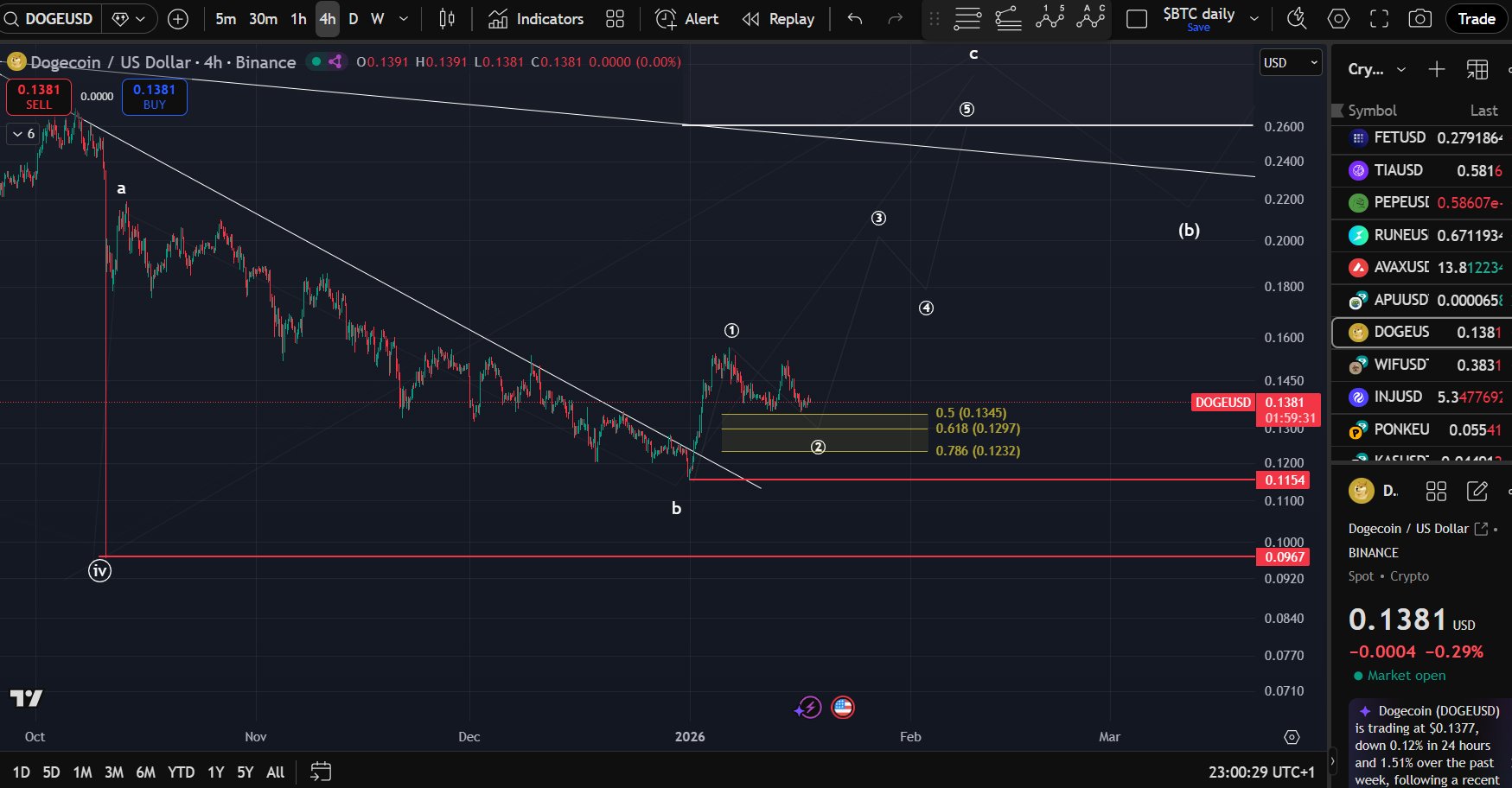
Task: Click the purple share icon in chart legend
Action: tap(335, 61)
